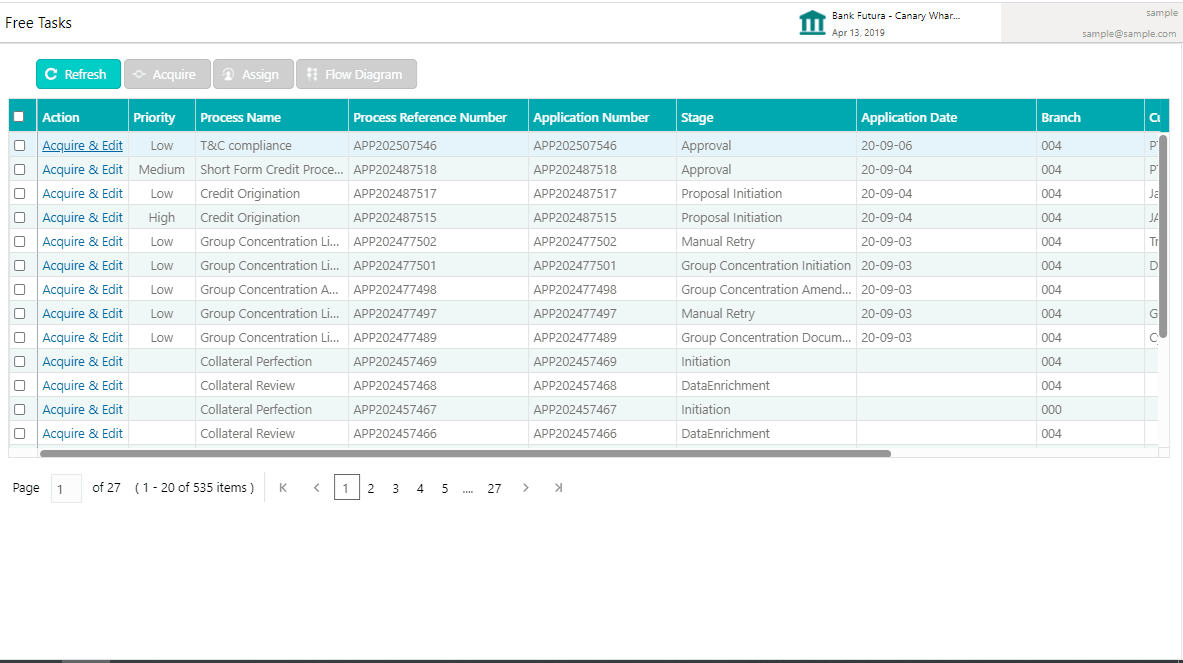
Task: Open Acquire & Edit for APP202457467
Action: [82, 410]
